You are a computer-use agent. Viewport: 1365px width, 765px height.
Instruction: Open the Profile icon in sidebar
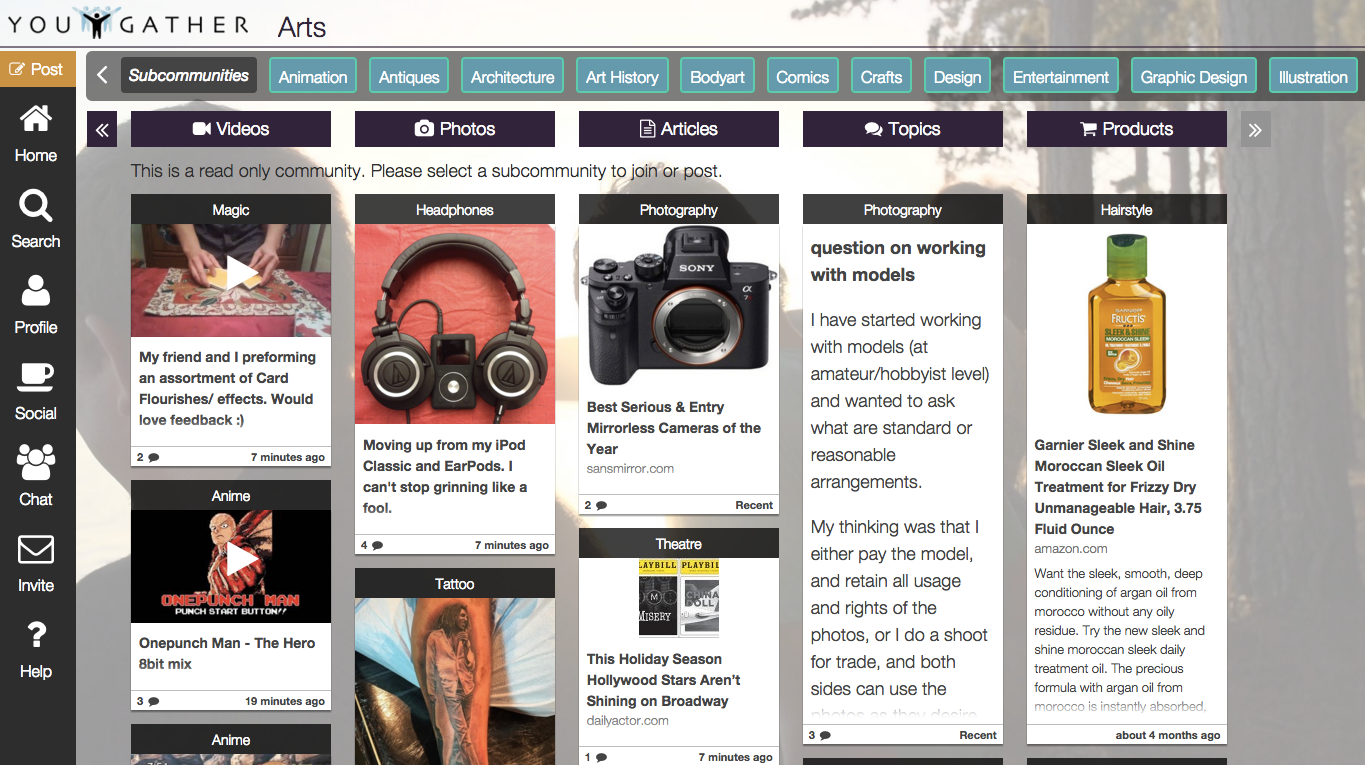pos(36,293)
